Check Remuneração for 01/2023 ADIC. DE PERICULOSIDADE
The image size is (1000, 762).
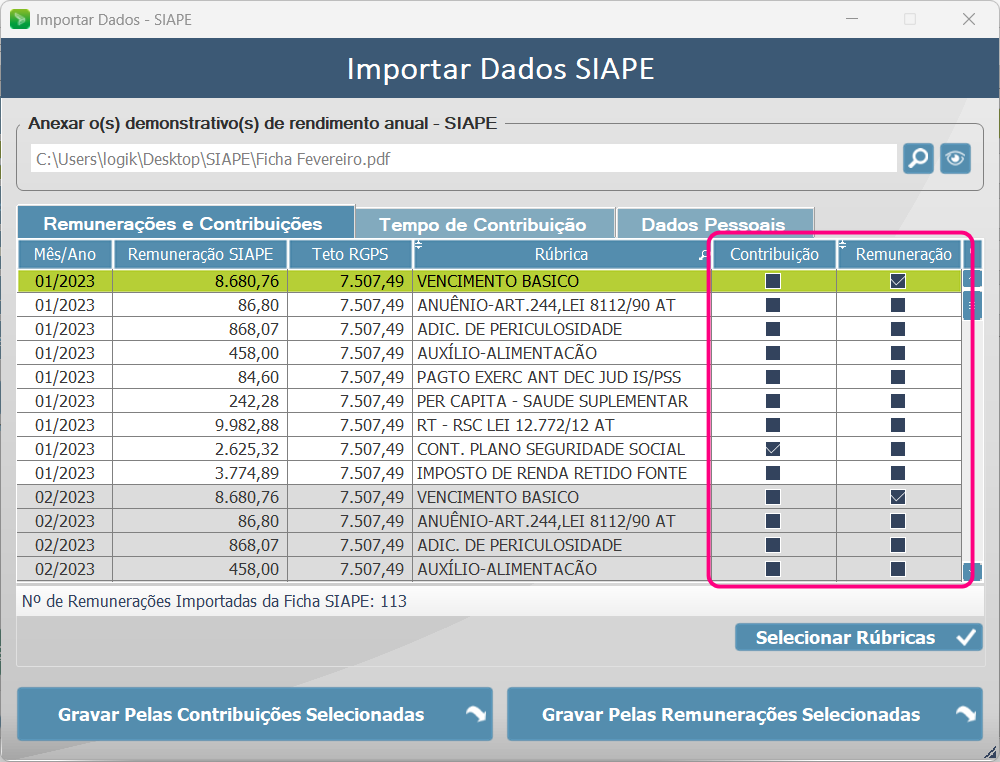[x=898, y=329]
